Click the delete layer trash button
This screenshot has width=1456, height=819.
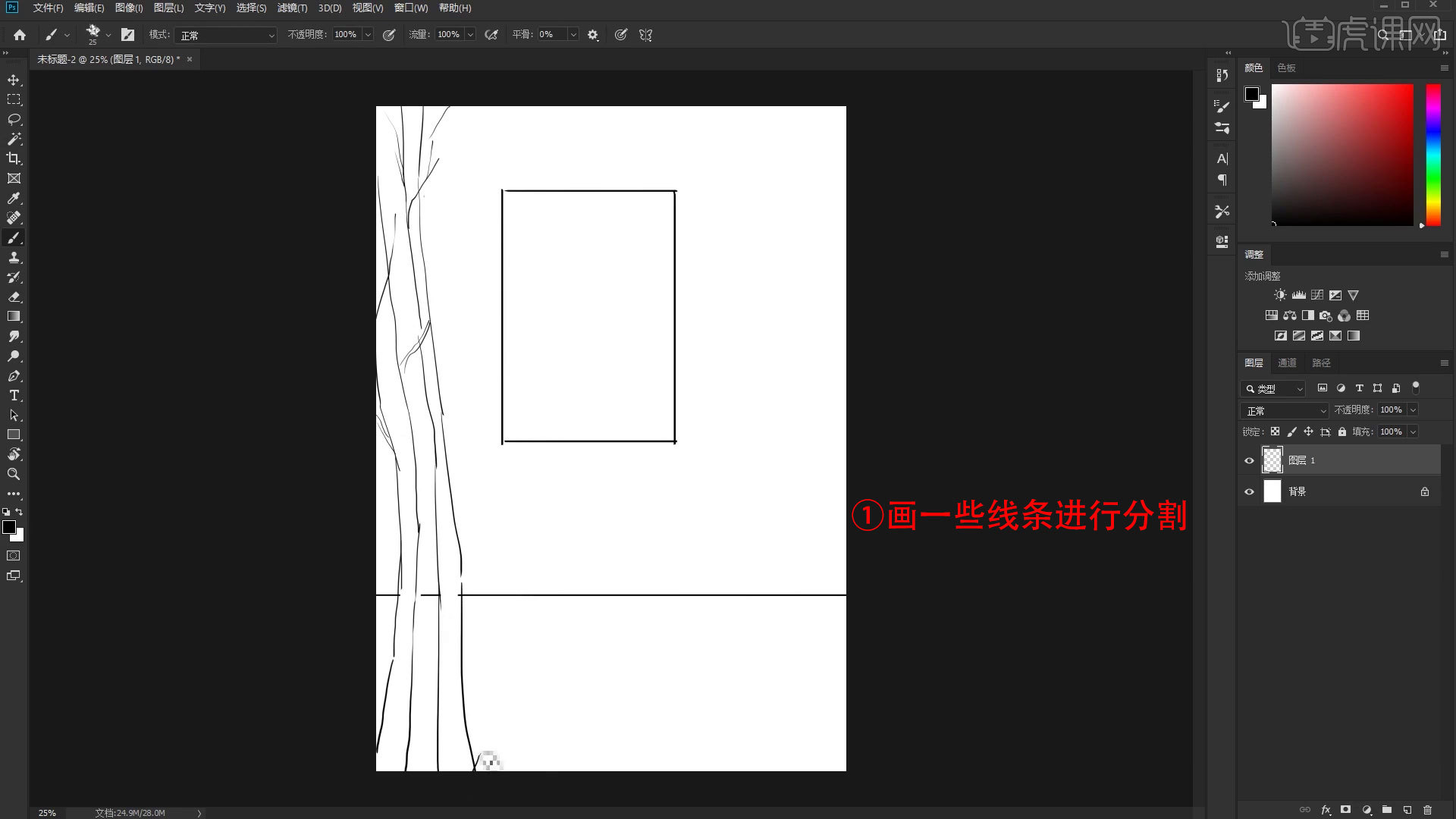[1427, 809]
